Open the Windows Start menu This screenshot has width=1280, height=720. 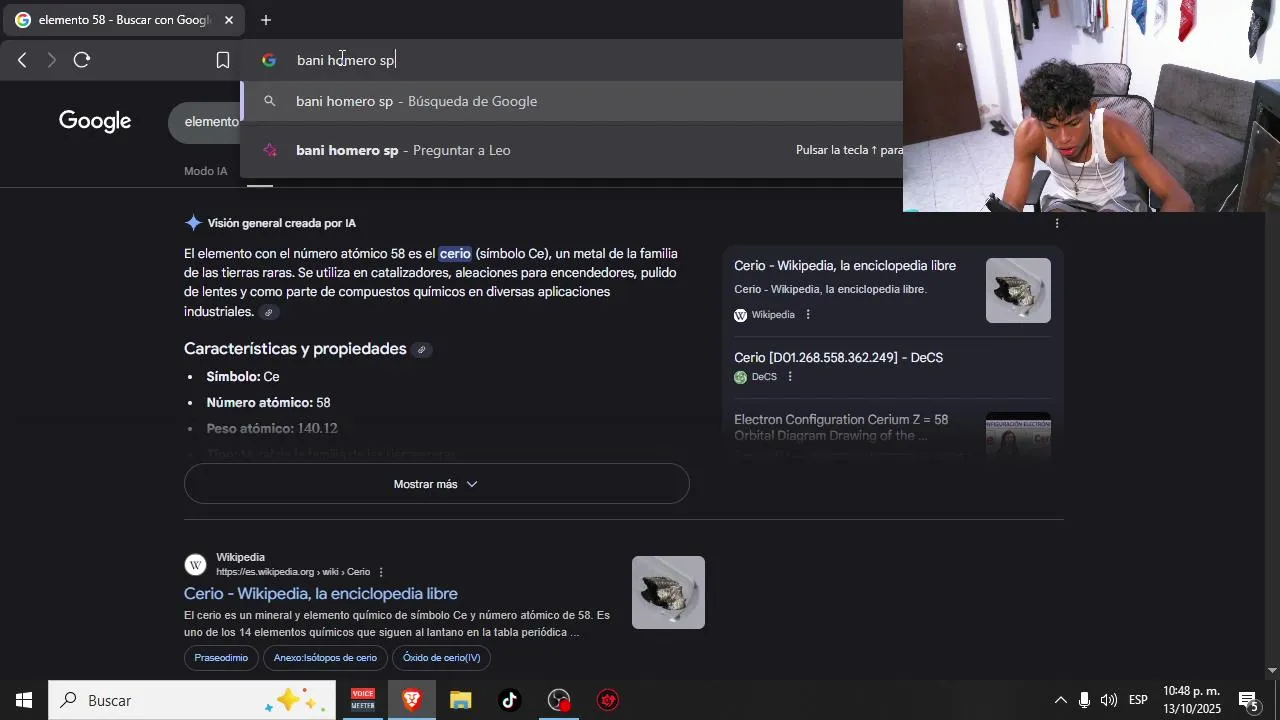(24, 700)
